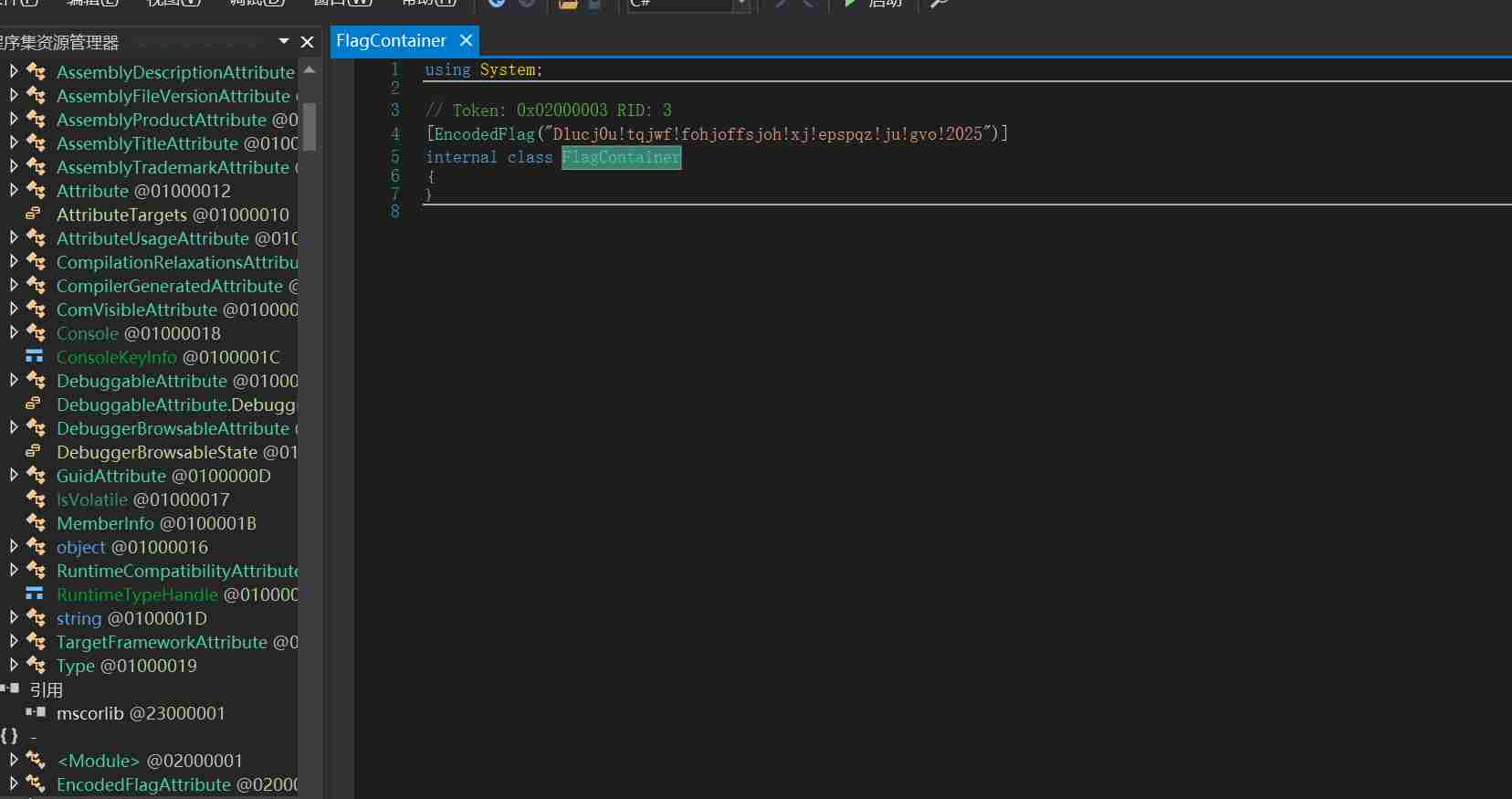
Task: Open the assembly explorer panel options dropdown
Action: [284, 41]
